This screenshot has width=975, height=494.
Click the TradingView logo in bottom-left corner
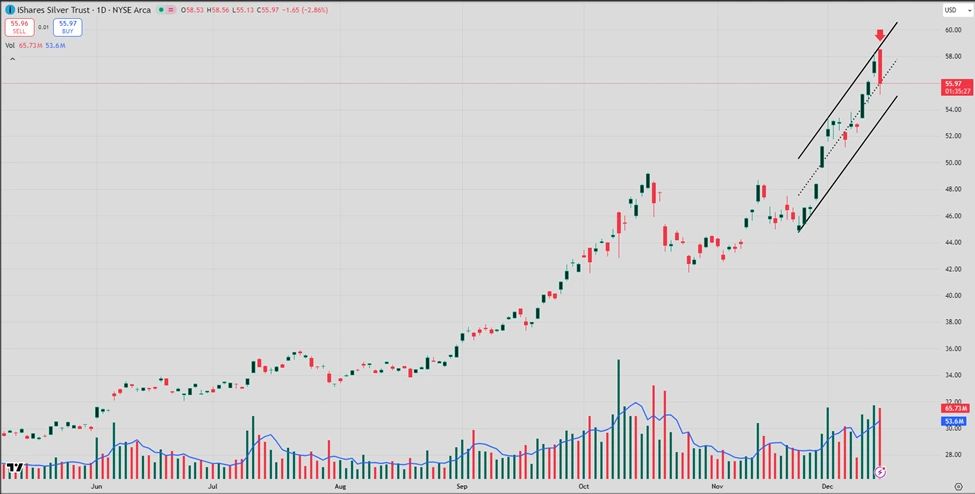[15, 468]
